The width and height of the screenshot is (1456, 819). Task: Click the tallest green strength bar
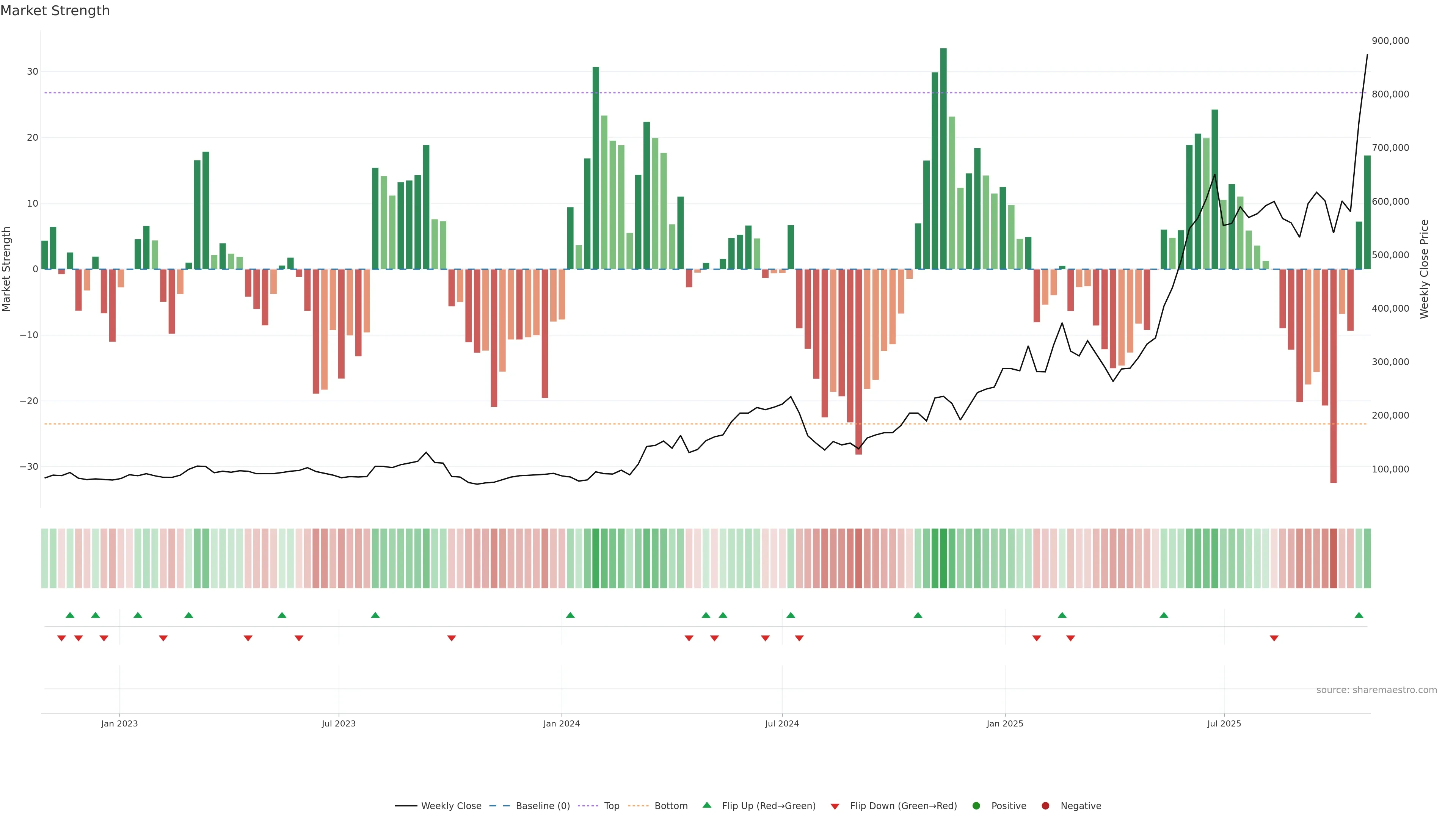(x=943, y=158)
